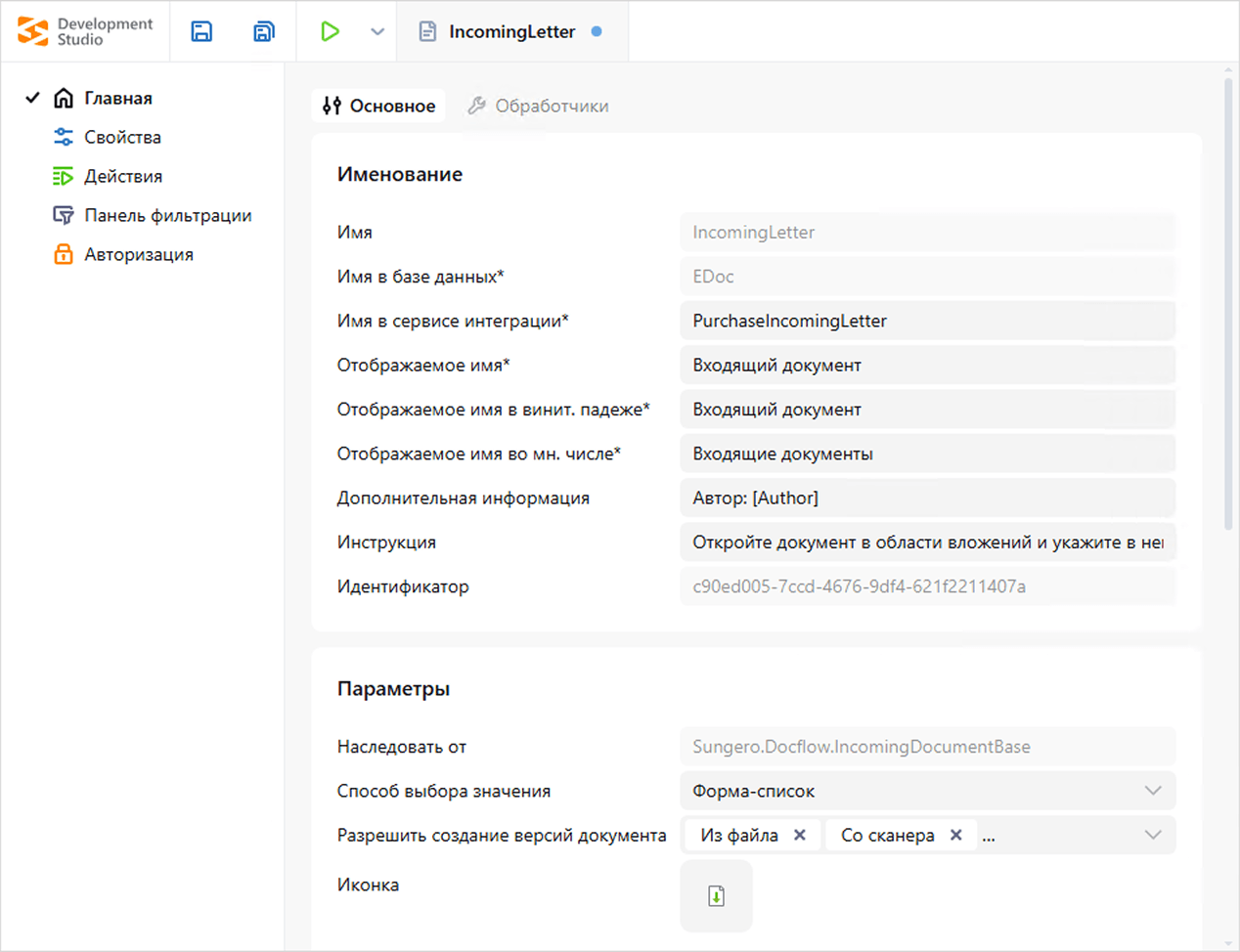Click the Save icon in toolbar

point(201,31)
